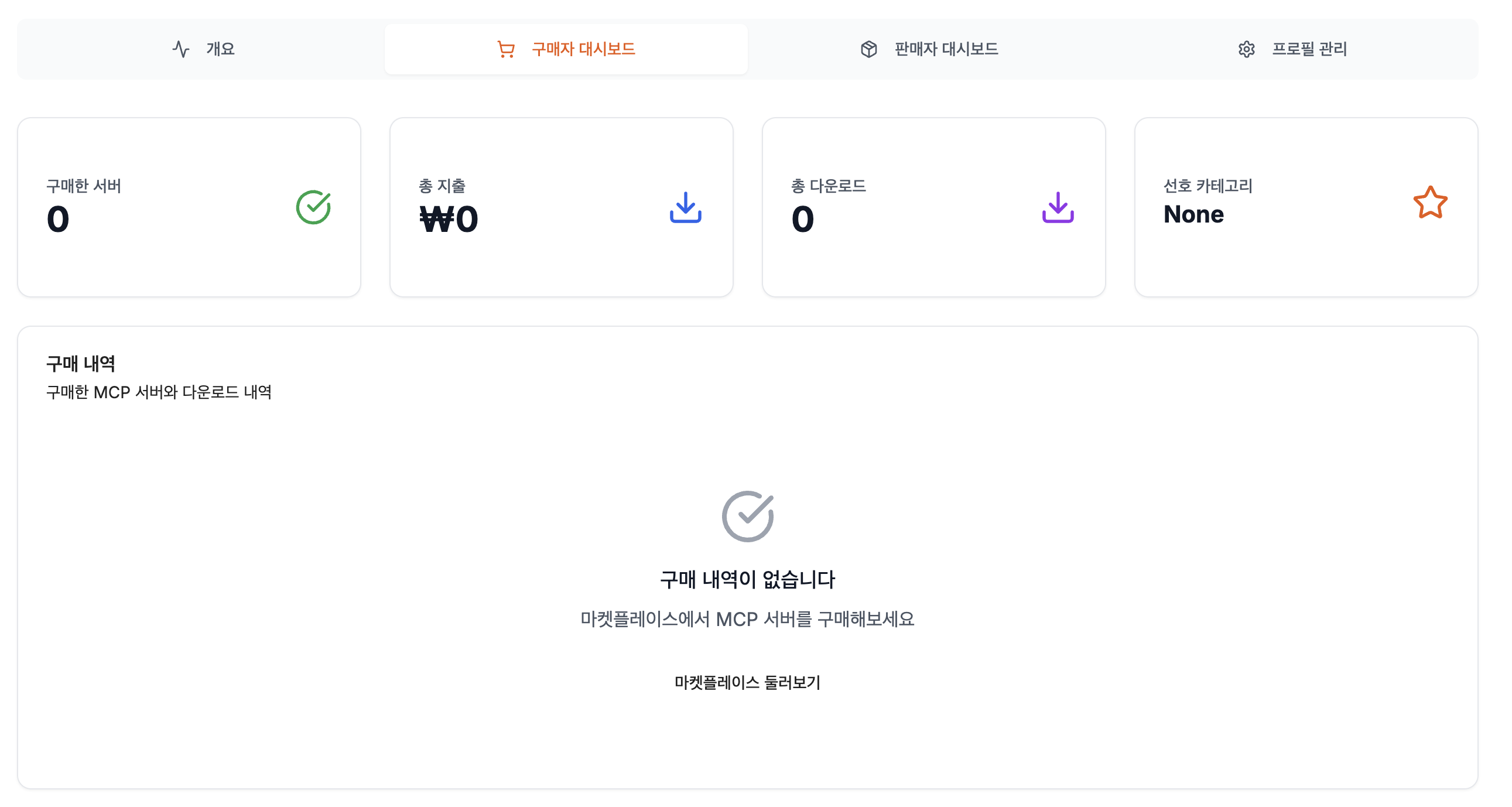Click the activity pulse icon beside 개요
The width and height of the screenshot is (1512, 807).
pyautogui.click(x=182, y=49)
